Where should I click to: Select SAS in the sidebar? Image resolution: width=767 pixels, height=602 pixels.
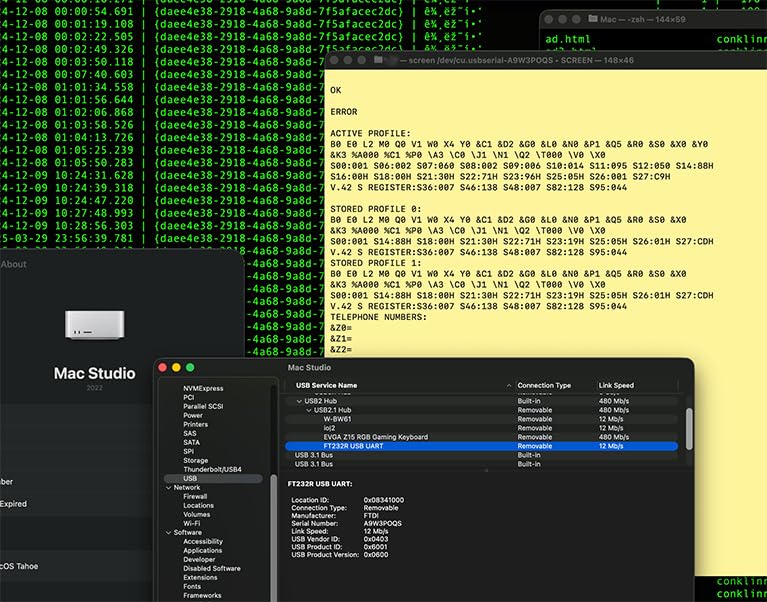coord(189,433)
